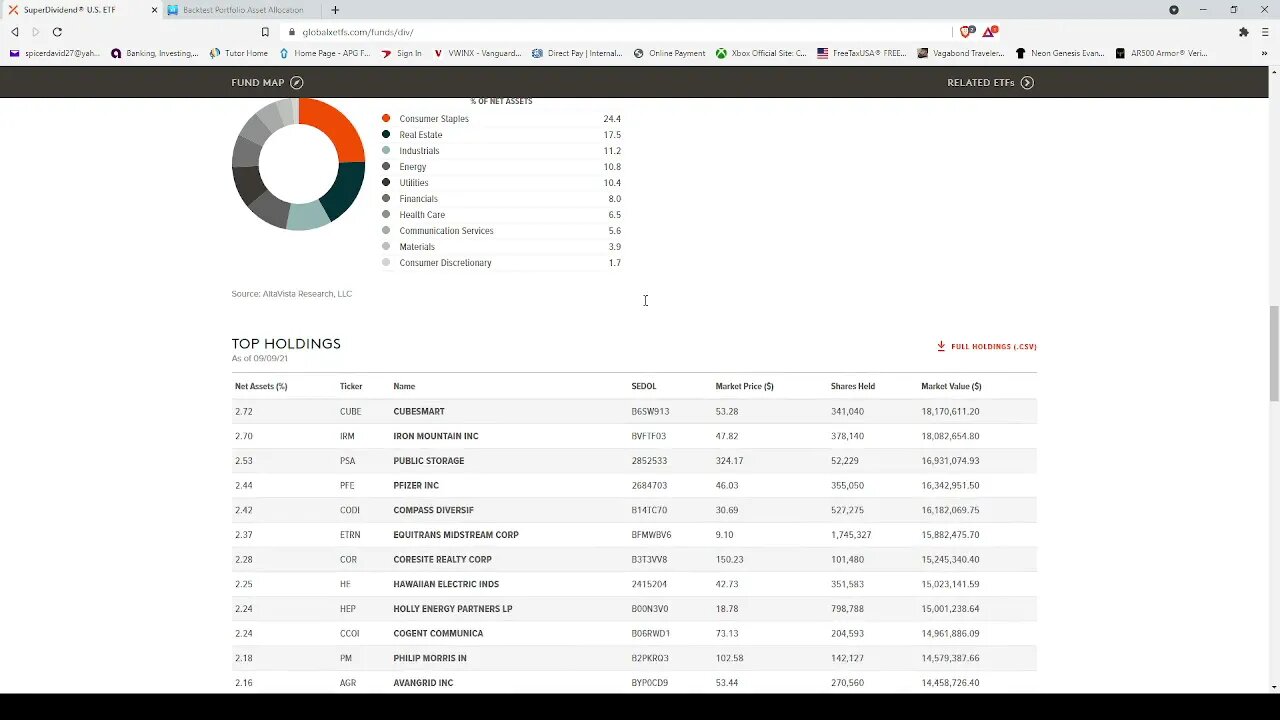Open the Vagabond Traveler bookmark
The width and height of the screenshot is (1280, 720).
(x=961, y=53)
